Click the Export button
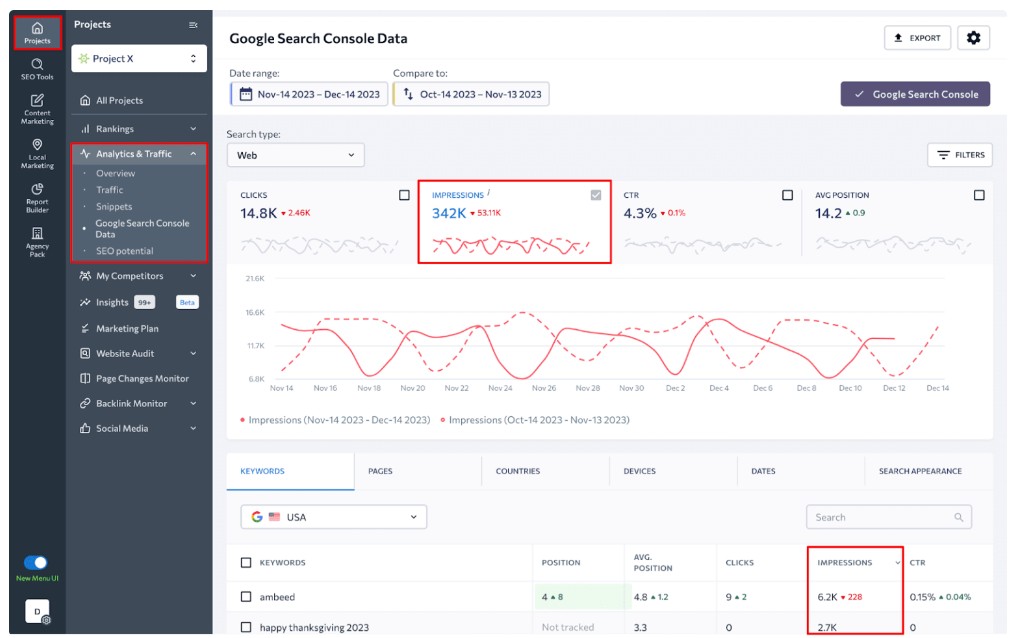 917,38
